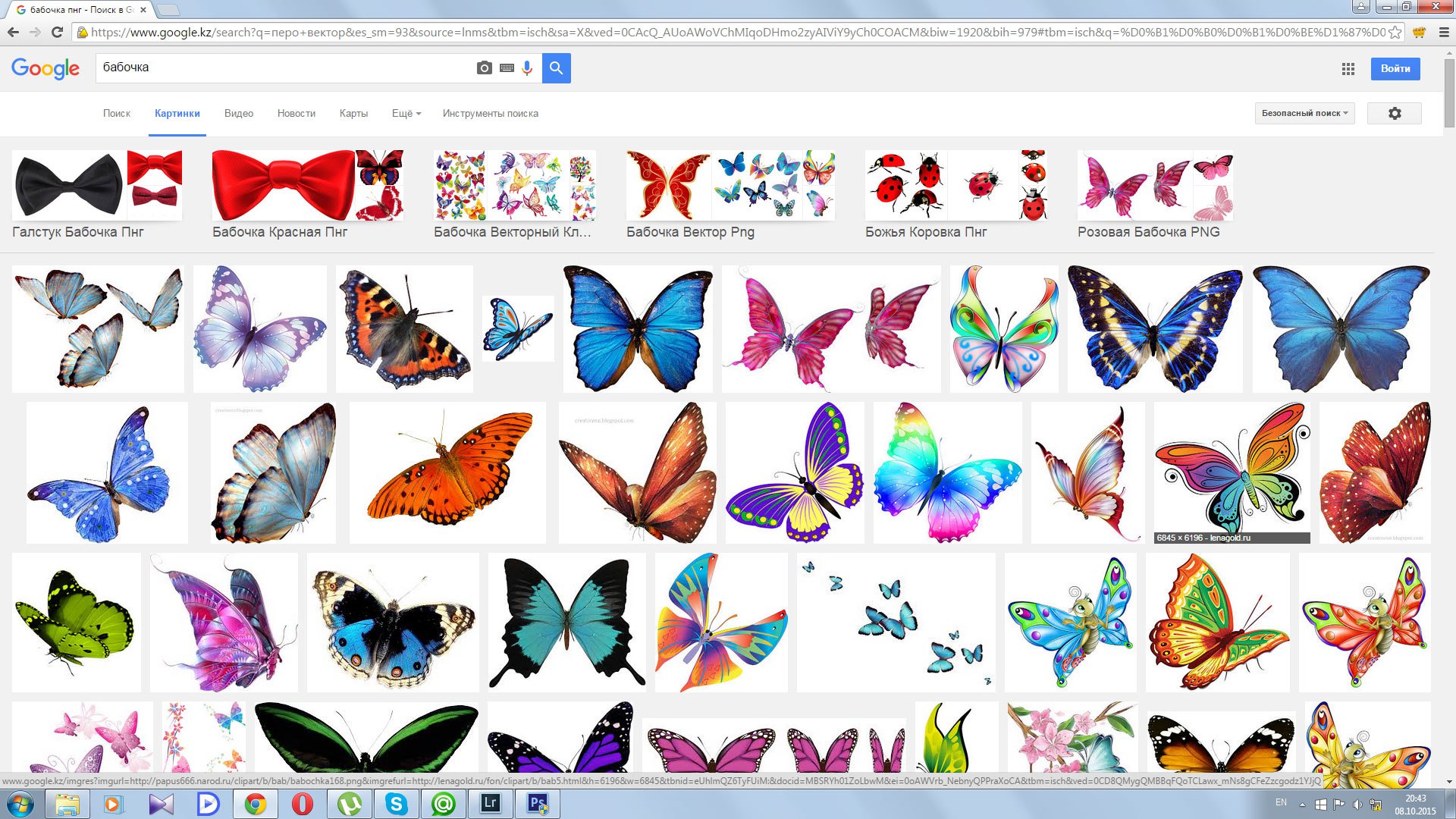Switch to the Видео tab

click(238, 113)
